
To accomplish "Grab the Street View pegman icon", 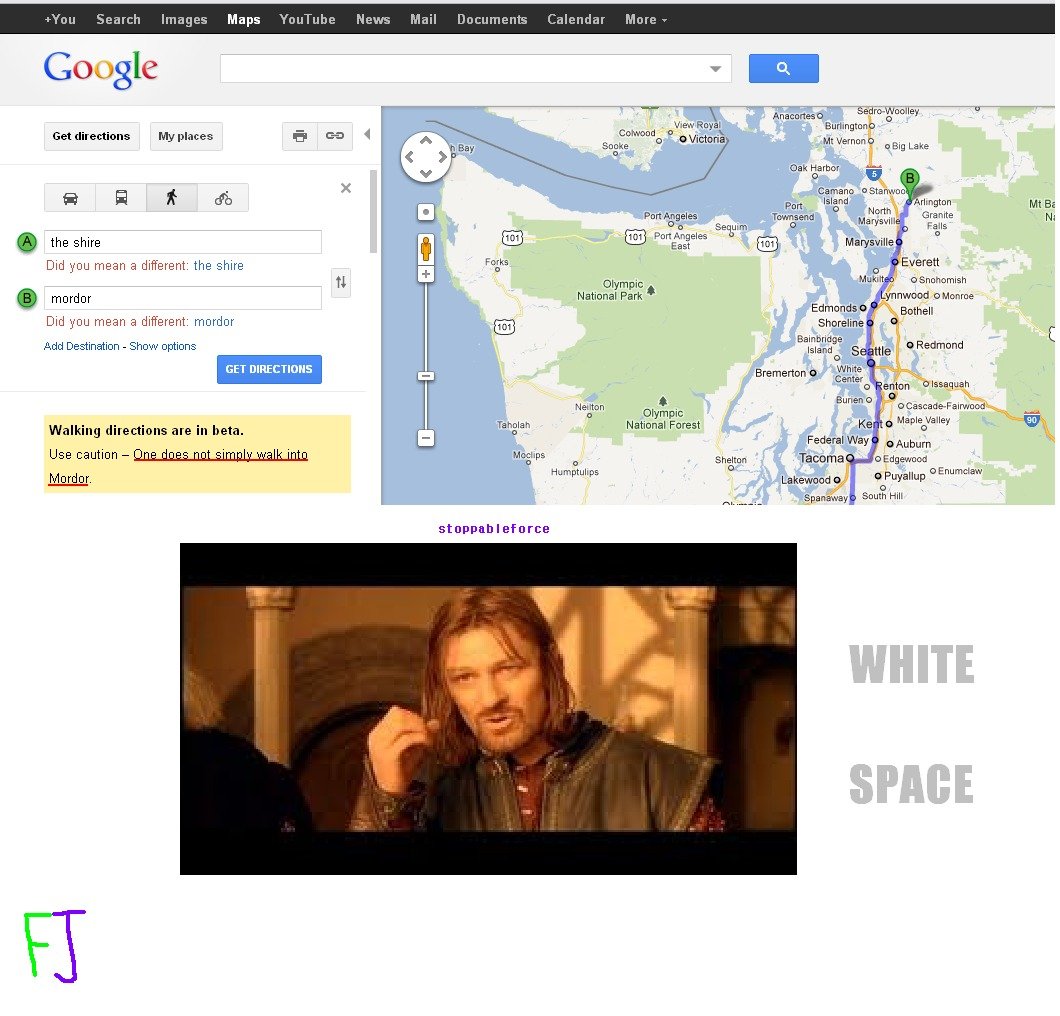I will point(426,248).
